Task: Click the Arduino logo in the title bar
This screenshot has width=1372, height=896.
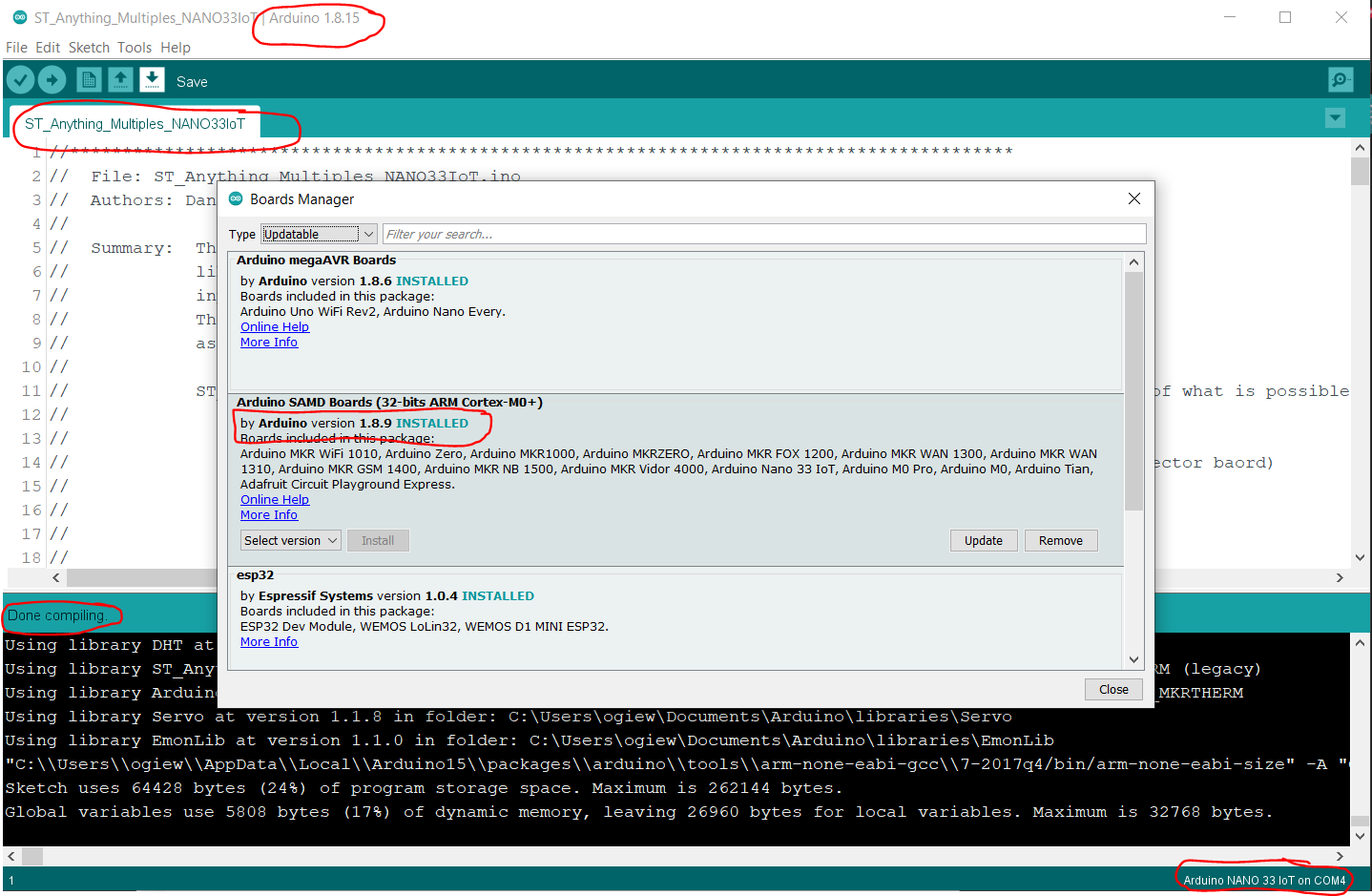Action: [19, 17]
